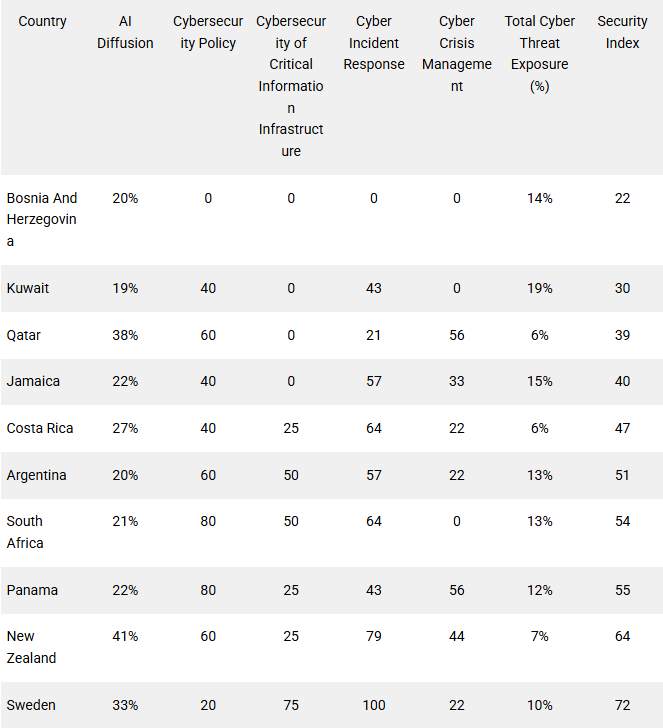Click the Qatar country cell
663x728 pixels.
pyautogui.click(x=24, y=335)
